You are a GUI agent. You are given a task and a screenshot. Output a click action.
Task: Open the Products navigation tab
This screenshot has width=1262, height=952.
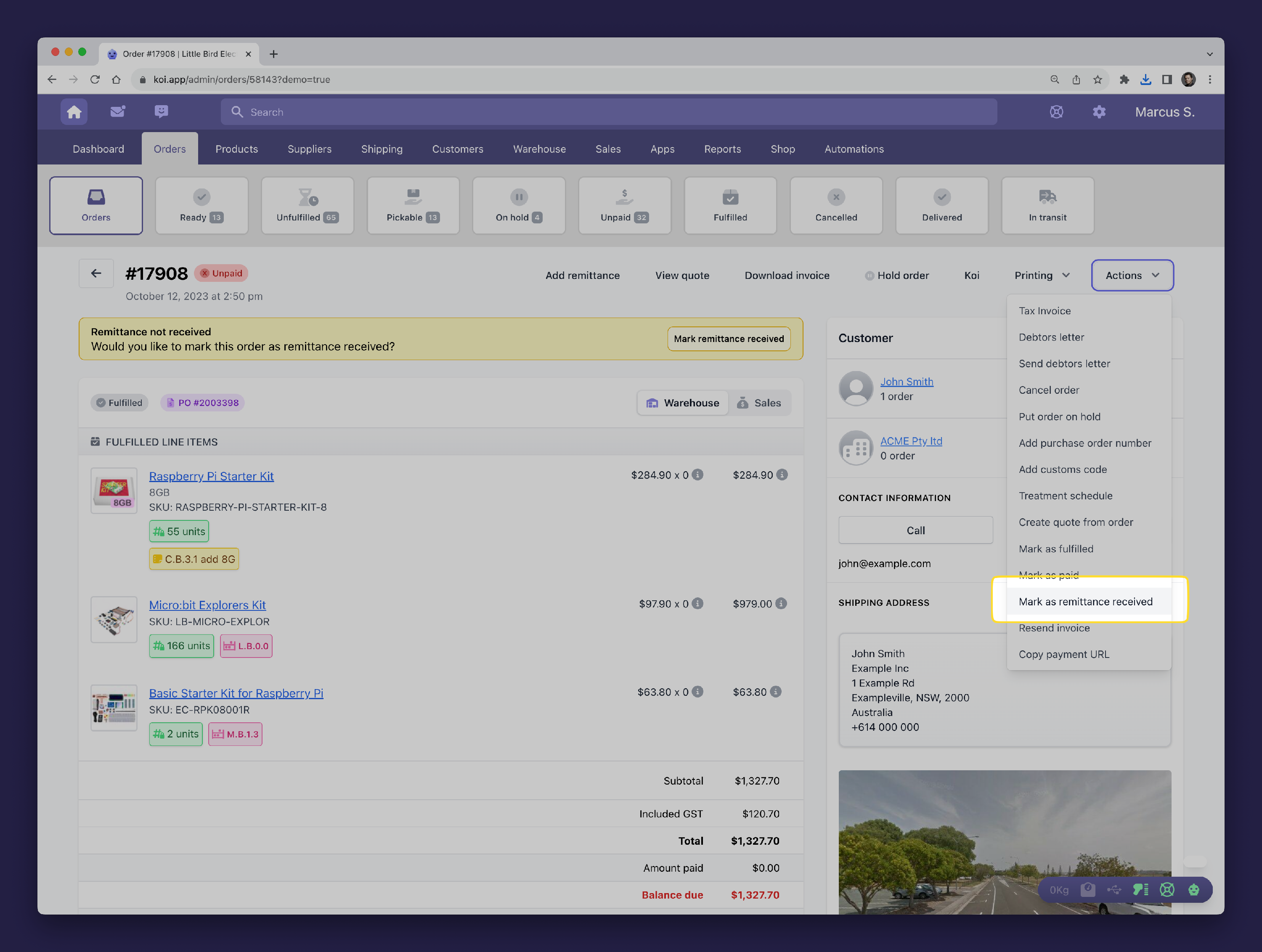236,149
